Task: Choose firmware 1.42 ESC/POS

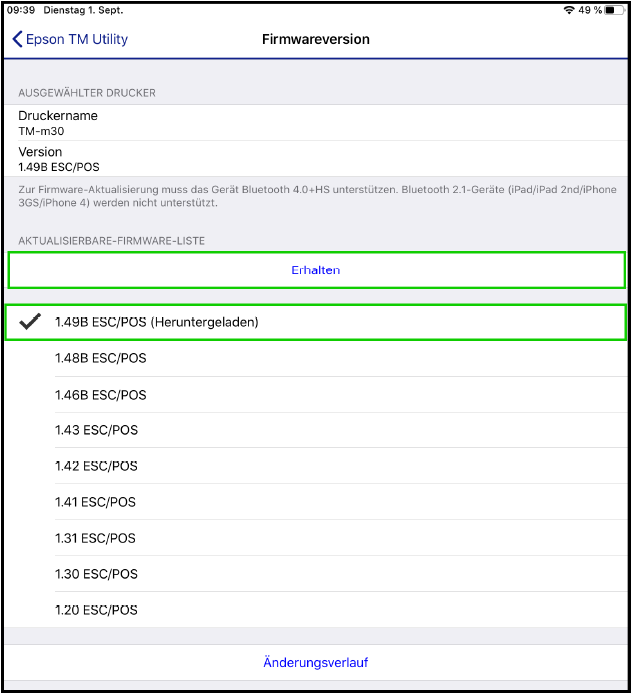Action: (316, 466)
